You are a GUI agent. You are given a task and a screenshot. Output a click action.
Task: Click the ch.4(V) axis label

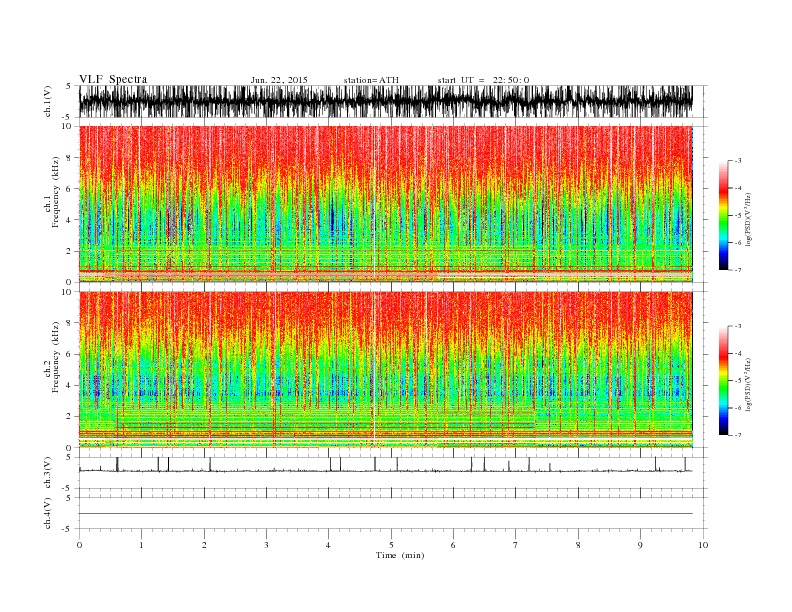click(x=48, y=513)
